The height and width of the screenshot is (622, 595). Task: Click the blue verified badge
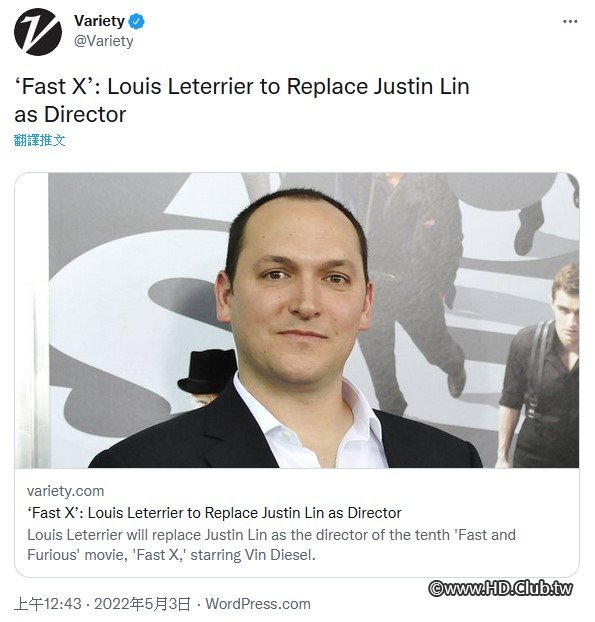coord(137,21)
